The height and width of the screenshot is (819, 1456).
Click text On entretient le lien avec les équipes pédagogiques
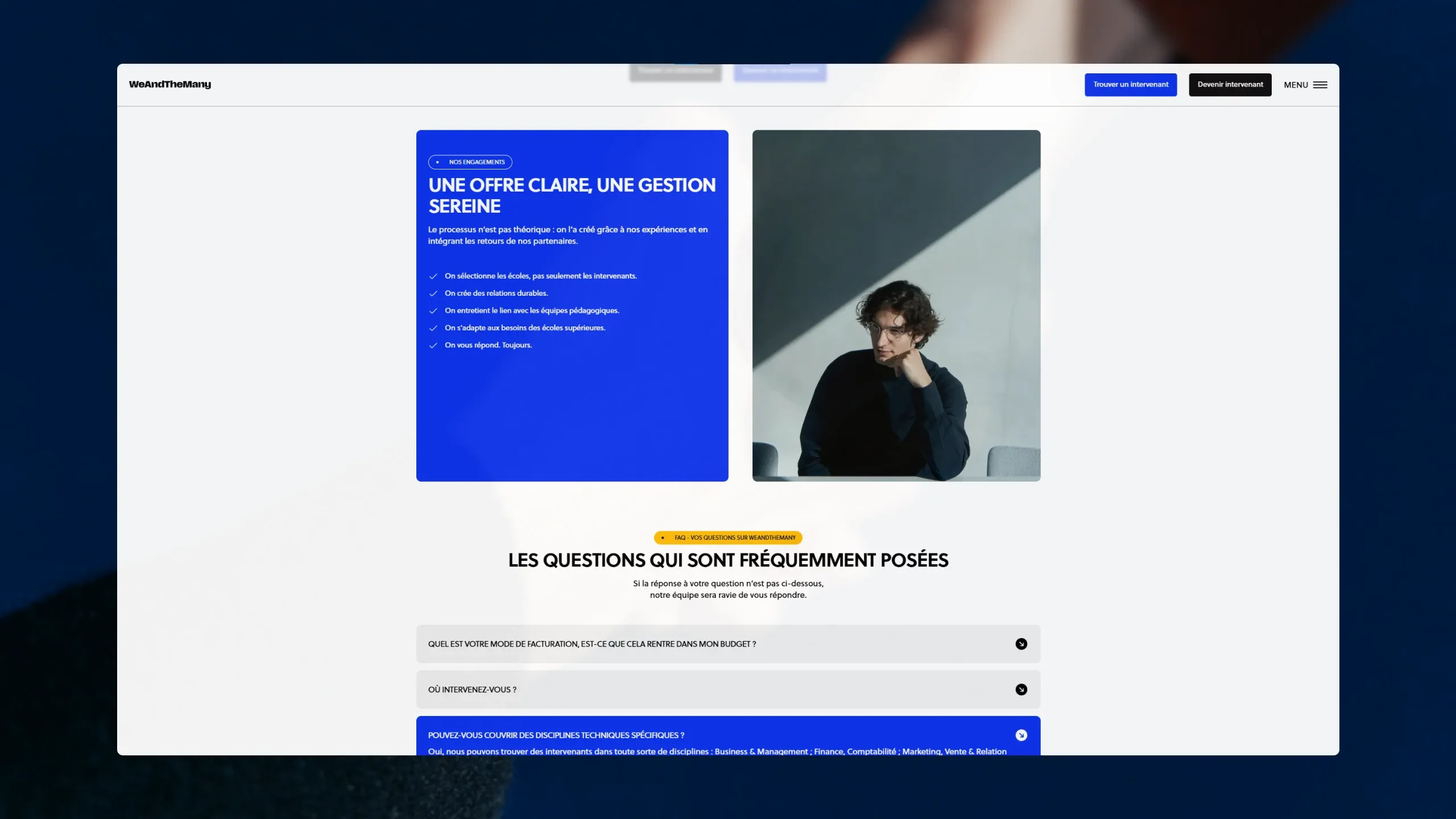(x=532, y=311)
